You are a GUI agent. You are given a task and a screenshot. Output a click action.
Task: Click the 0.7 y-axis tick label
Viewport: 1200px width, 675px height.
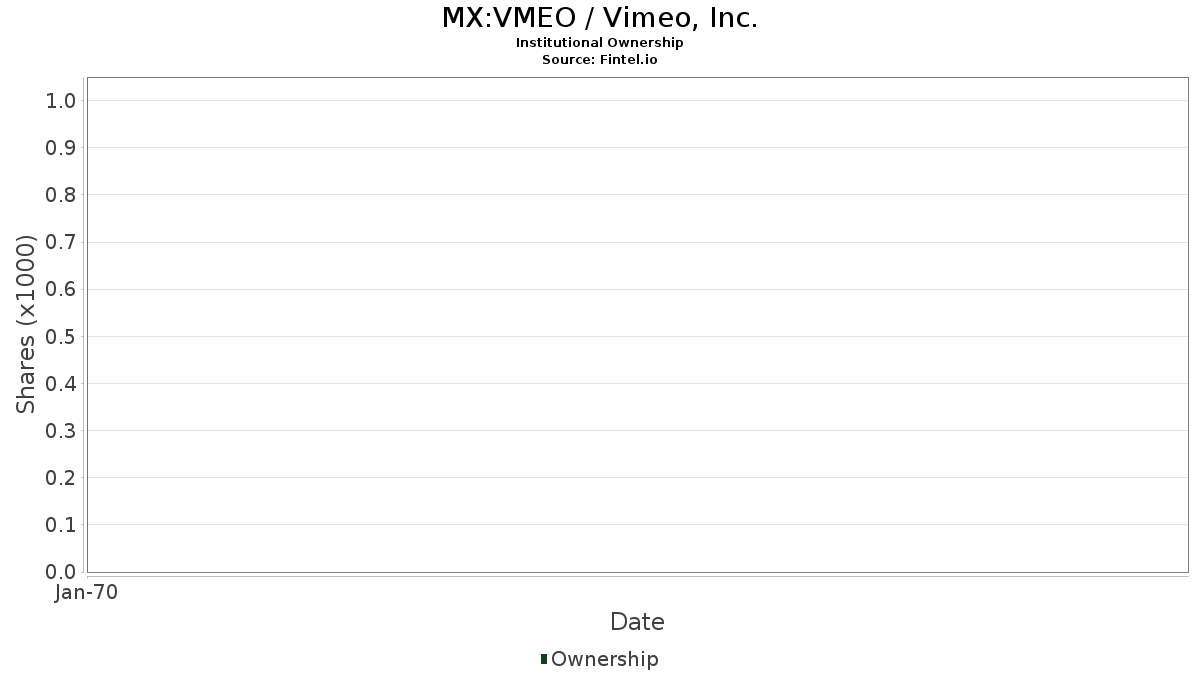(x=61, y=242)
